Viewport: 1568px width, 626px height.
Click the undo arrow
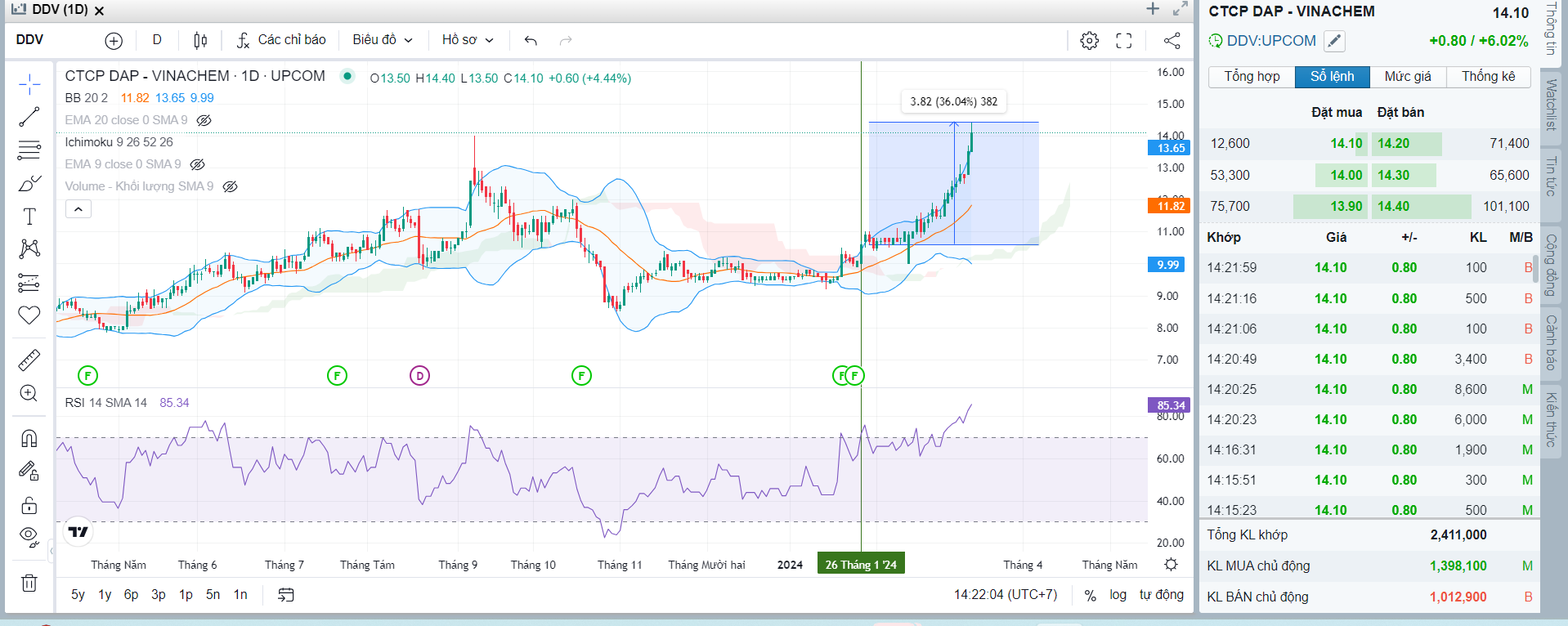(x=531, y=40)
